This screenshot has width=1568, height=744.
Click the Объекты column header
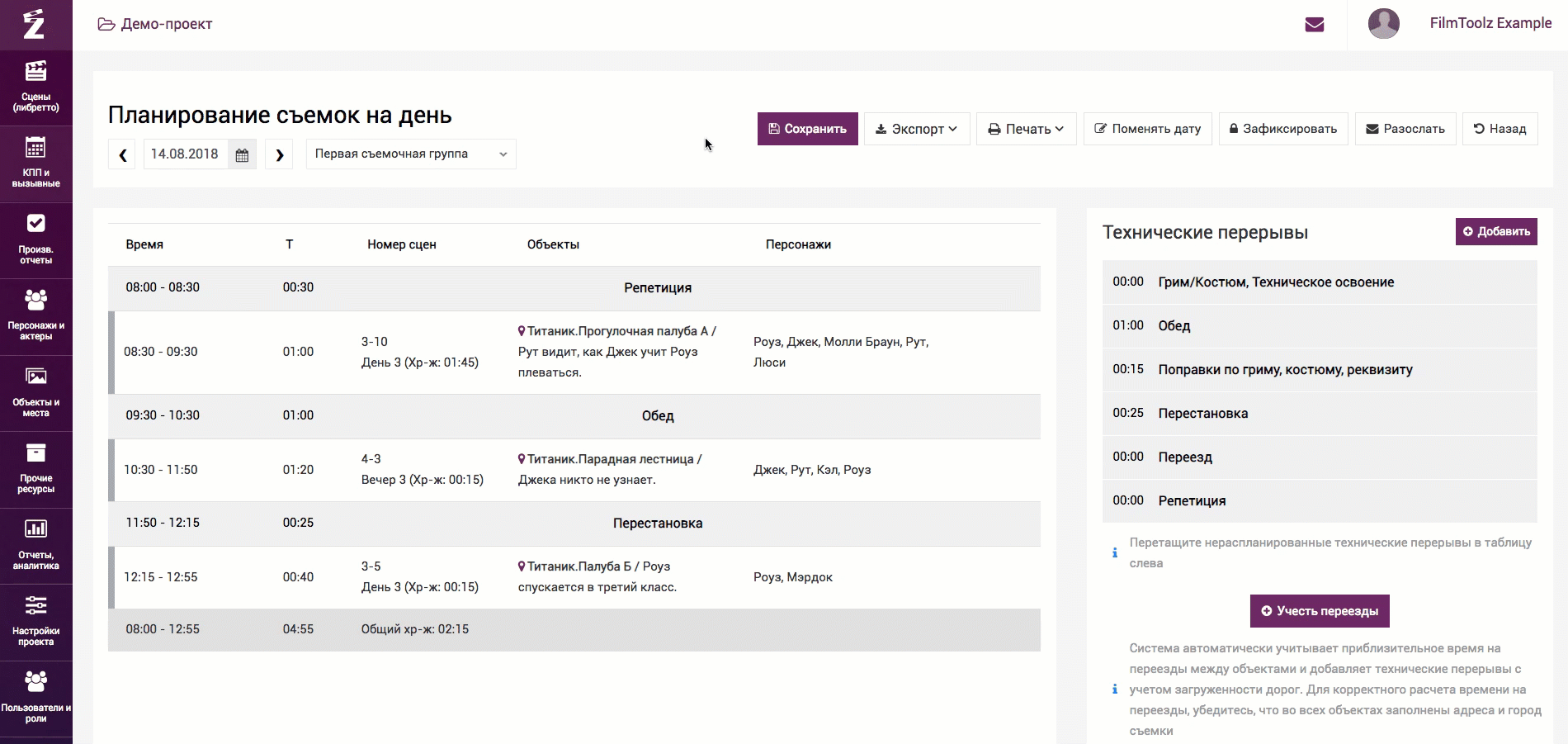553,244
